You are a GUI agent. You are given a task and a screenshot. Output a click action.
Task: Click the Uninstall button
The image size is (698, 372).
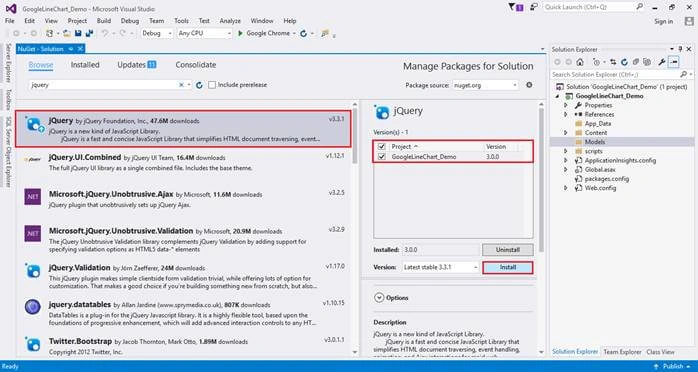click(x=507, y=250)
